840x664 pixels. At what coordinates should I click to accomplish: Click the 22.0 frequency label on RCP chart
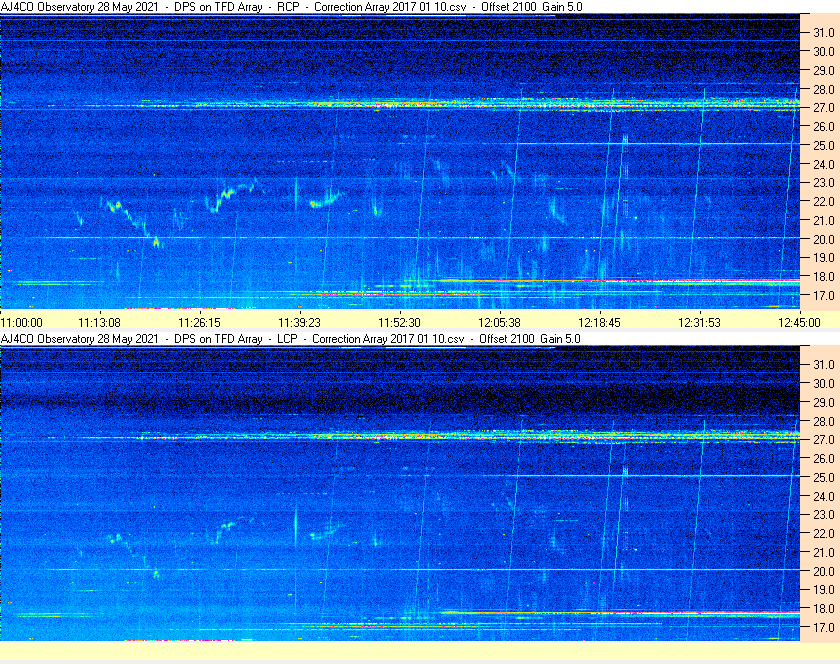[824, 202]
